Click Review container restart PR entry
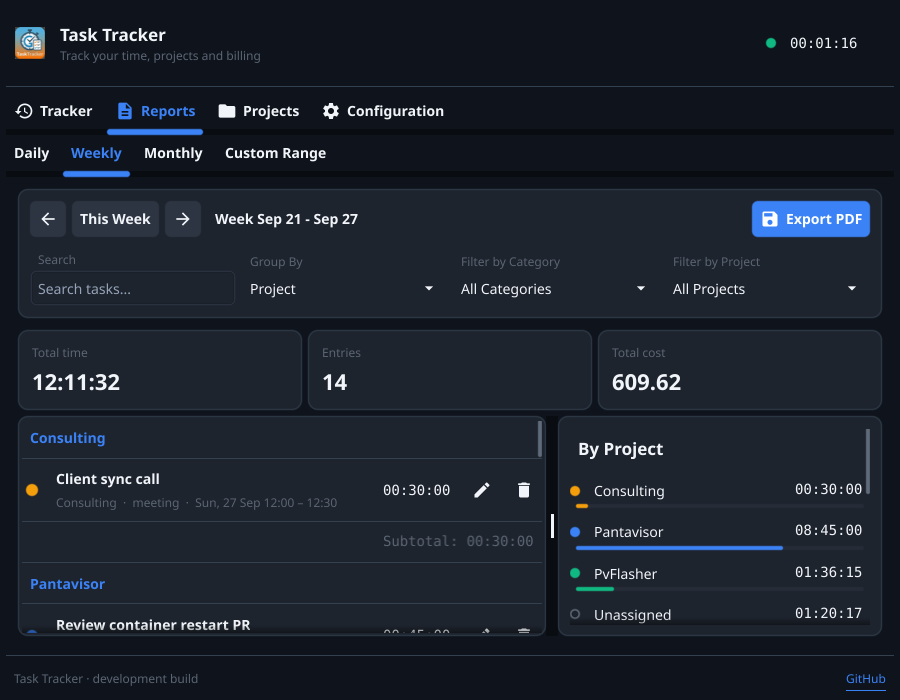The height and width of the screenshot is (700, 900). (x=153, y=625)
